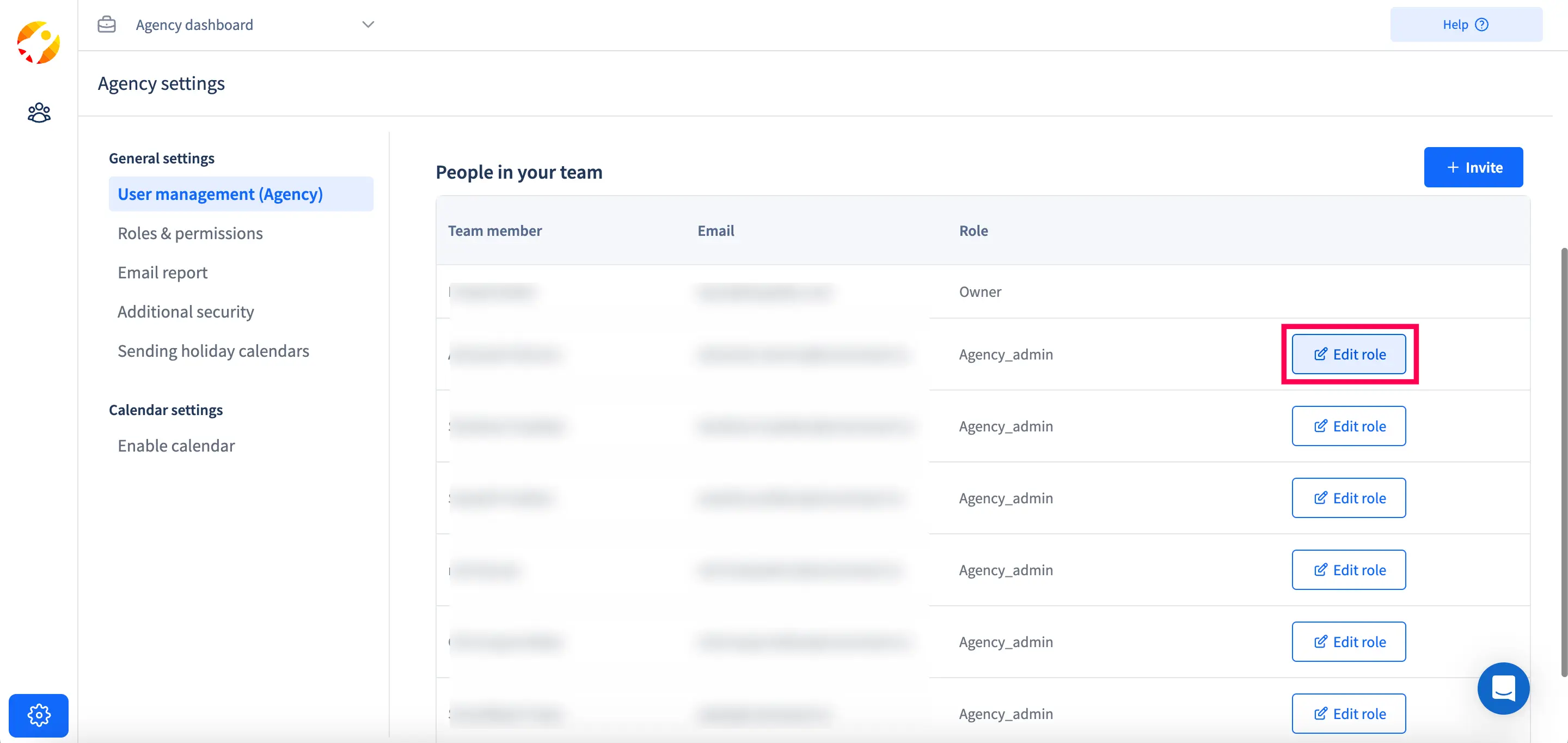Image resolution: width=1568 pixels, height=743 pixels.
Task: Select Enable calendar under Calendar settings
Action: [176, 445]
